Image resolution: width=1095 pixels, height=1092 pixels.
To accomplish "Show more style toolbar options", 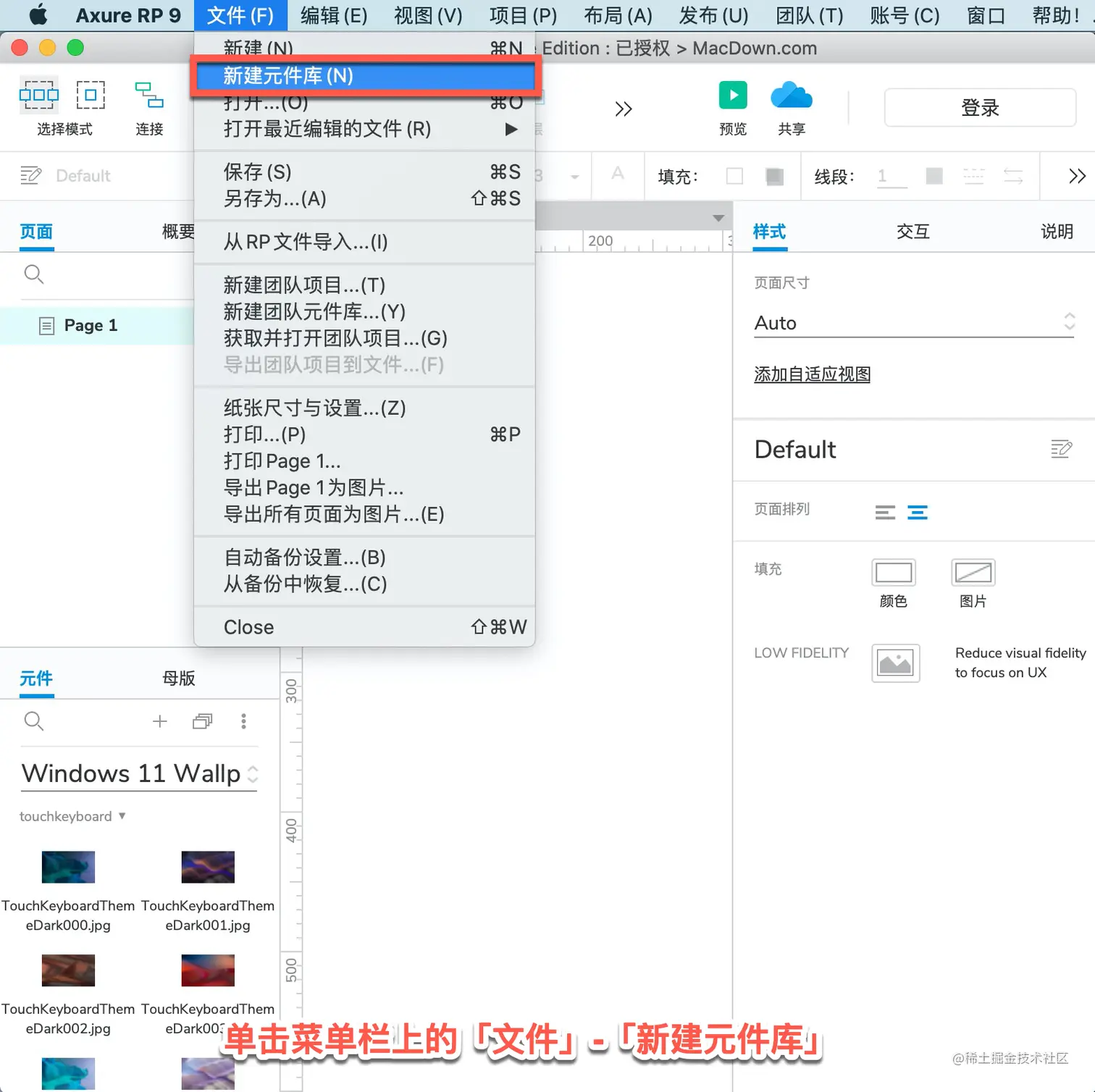I will click(1077, 176).
